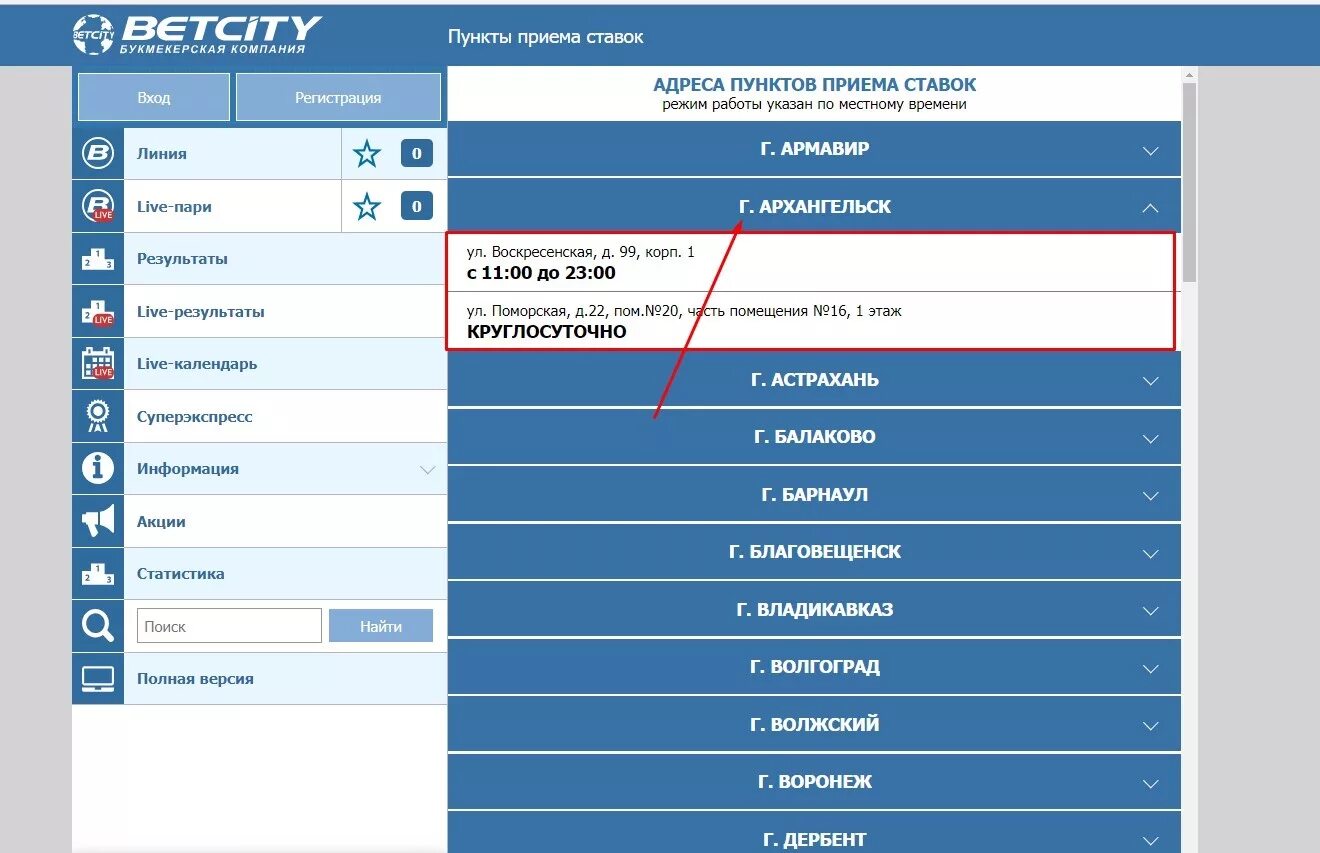Click the Найти search button
Image resolution: width=1320 pixels, height=853 pixels.
[381, 626]
